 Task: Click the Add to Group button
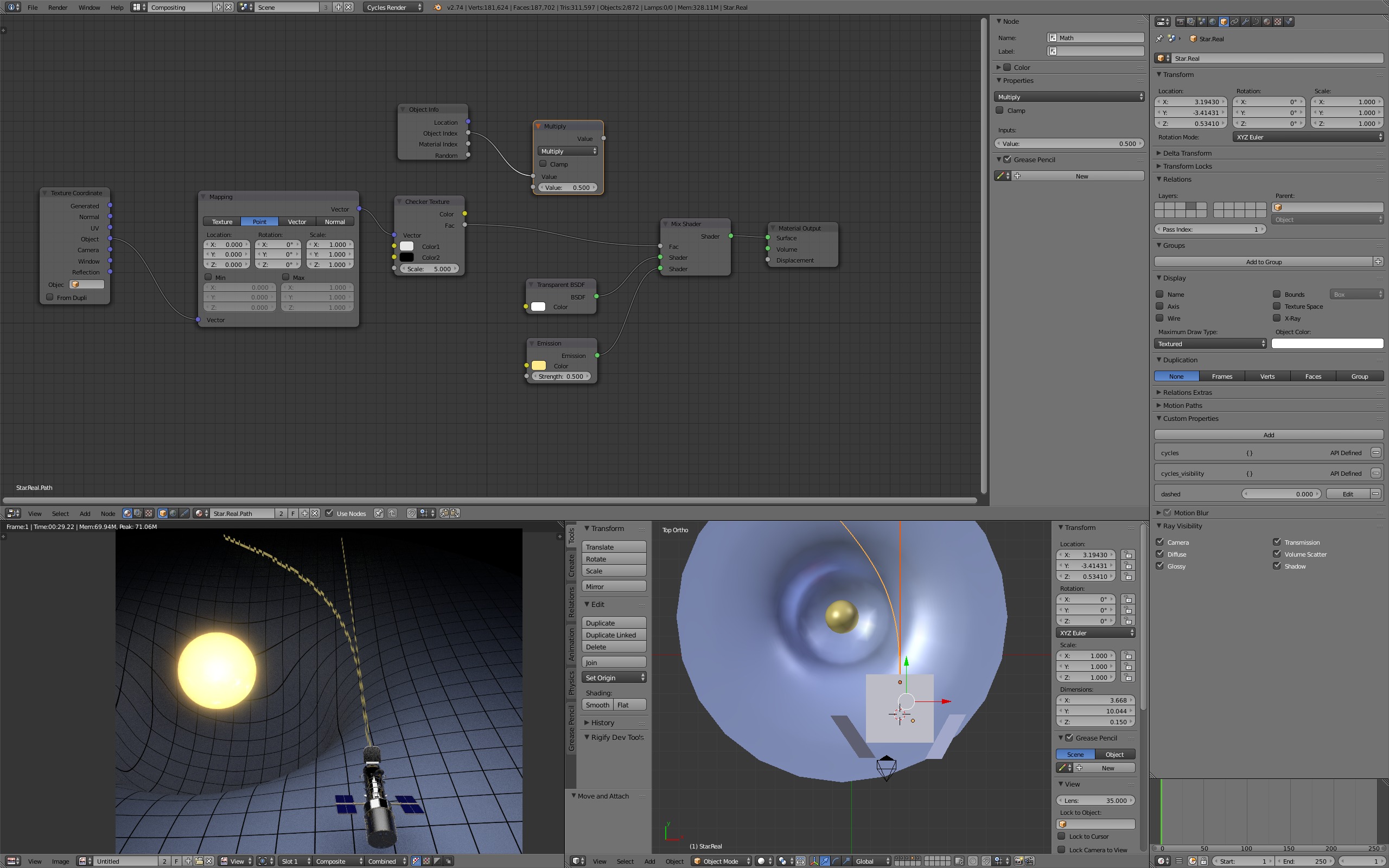pyautogui.click(x=1263, y=262)
